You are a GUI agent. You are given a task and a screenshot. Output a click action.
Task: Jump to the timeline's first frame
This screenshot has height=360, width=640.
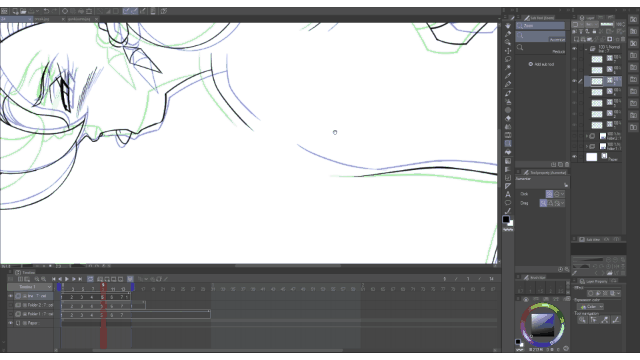click(53, 279)
